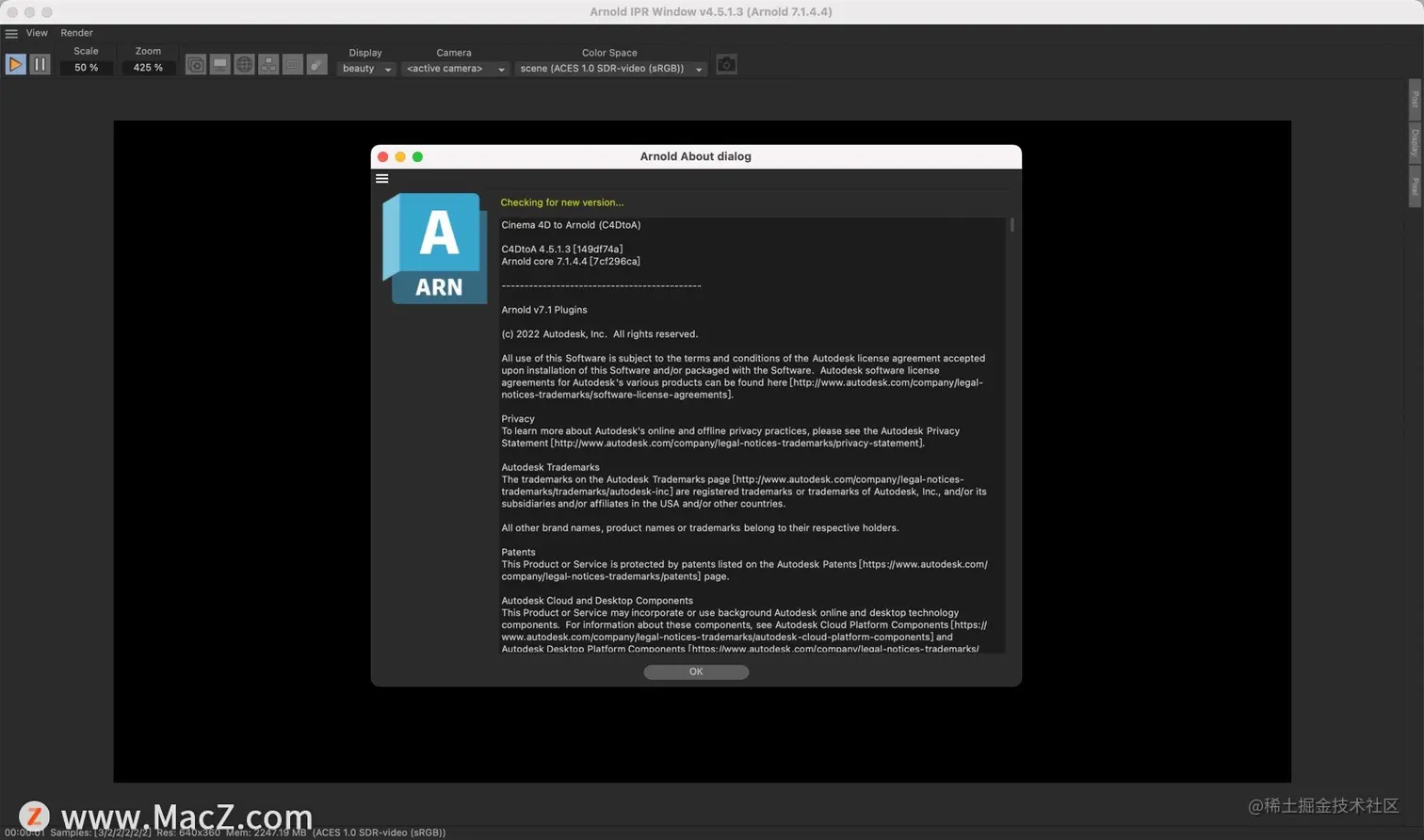
Task: Click OK to close the About dialog
Action: 696,671
